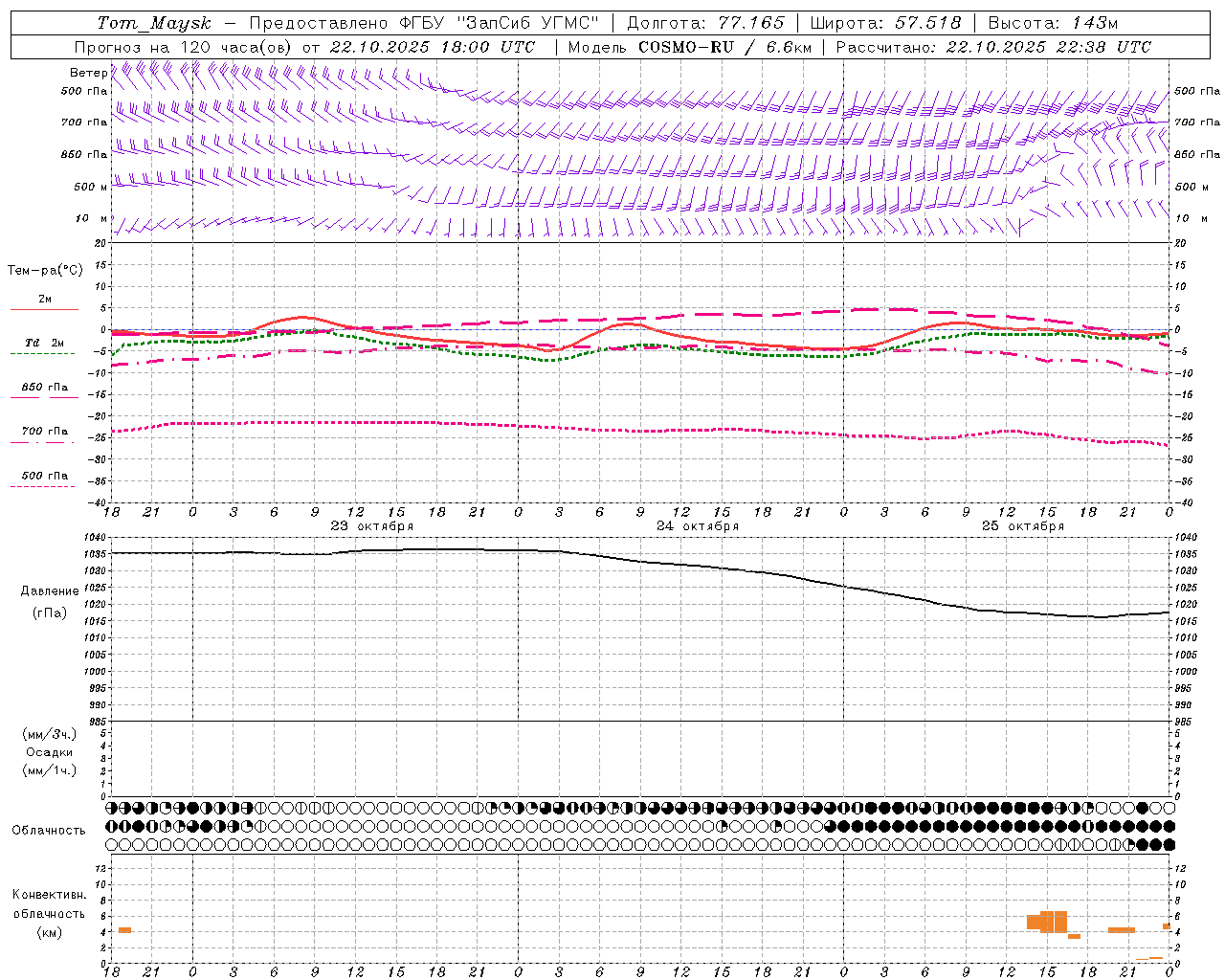This screenshot has height=980, width=1225.
Task: Click the computed time Рассчитано: 22.10.2025 22:38 UTC
Action: tap(993, 47)
